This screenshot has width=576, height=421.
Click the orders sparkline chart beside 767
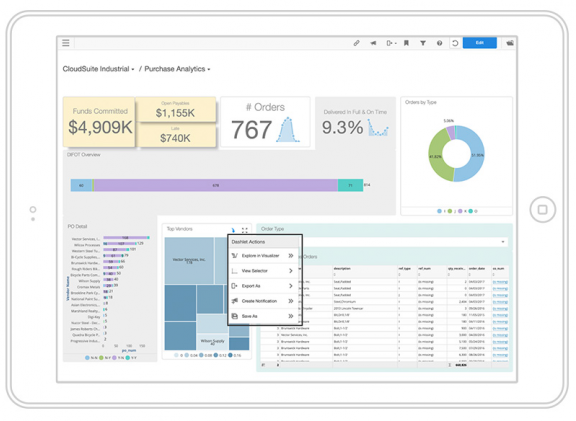[x=288, y=130]
